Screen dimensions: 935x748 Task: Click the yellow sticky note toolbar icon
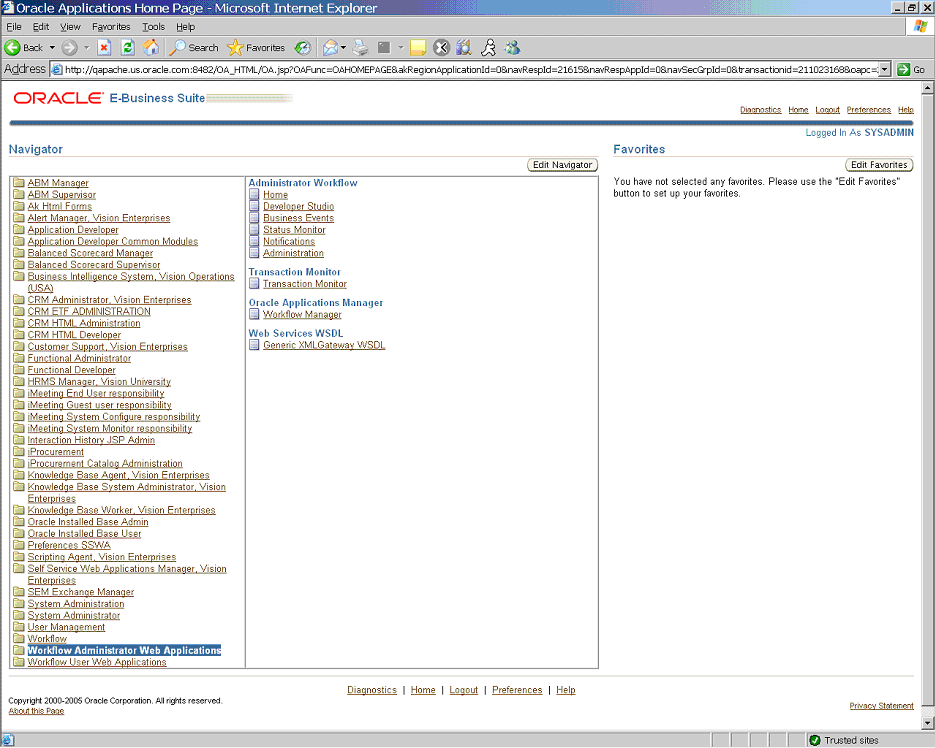coord(418,48)
